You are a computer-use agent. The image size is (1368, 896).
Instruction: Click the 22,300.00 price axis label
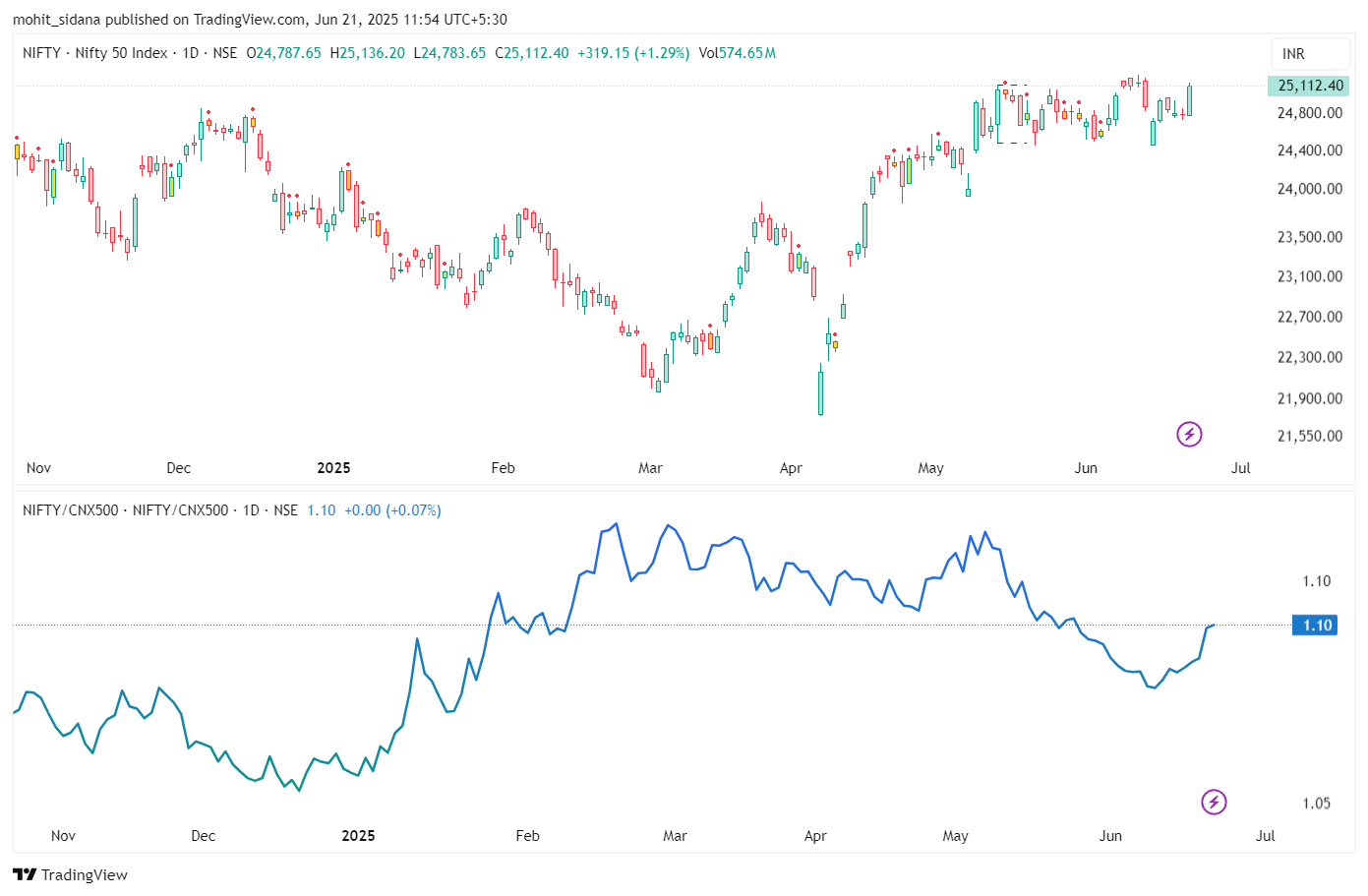[1309, 357]
